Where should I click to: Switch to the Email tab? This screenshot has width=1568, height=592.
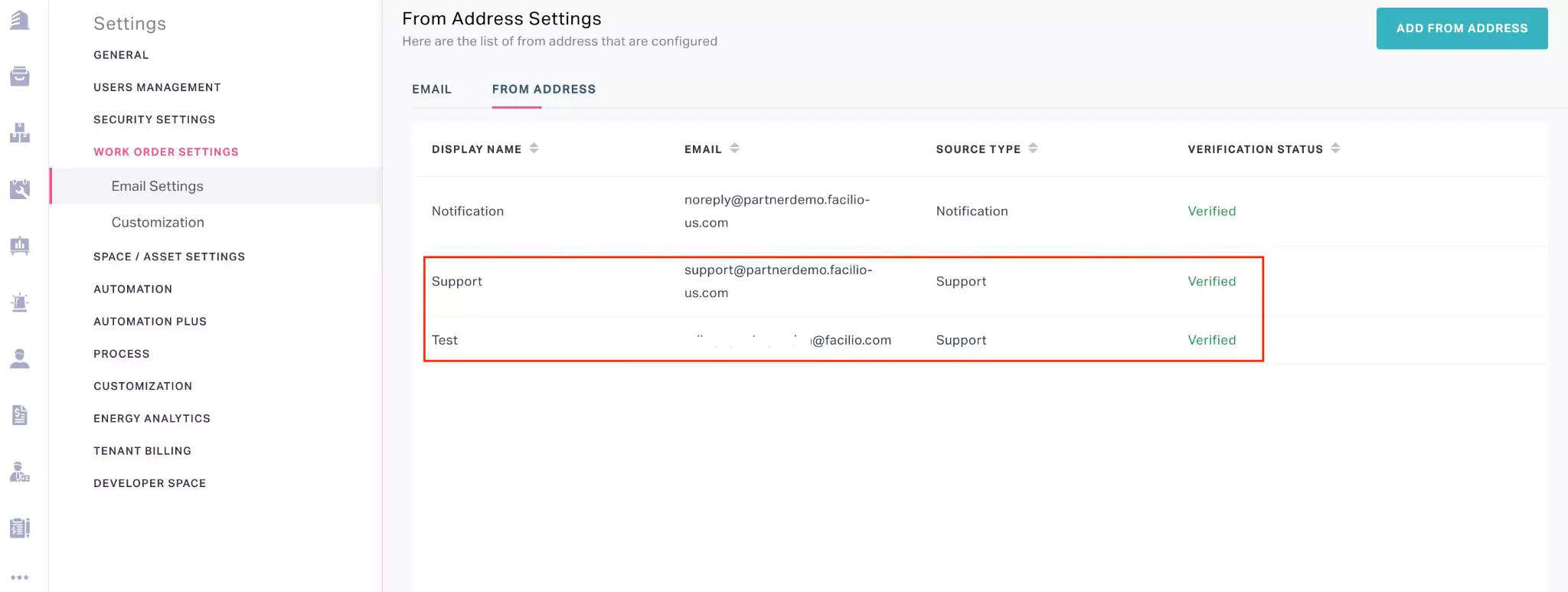[432, 90]
